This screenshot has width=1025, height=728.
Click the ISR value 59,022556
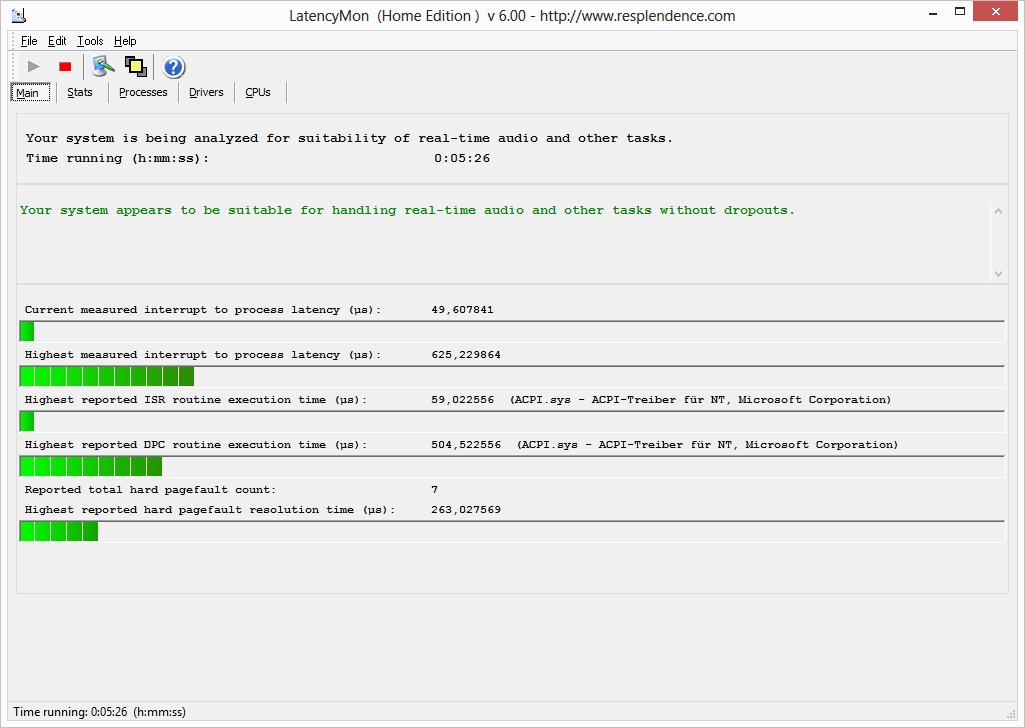462,400
